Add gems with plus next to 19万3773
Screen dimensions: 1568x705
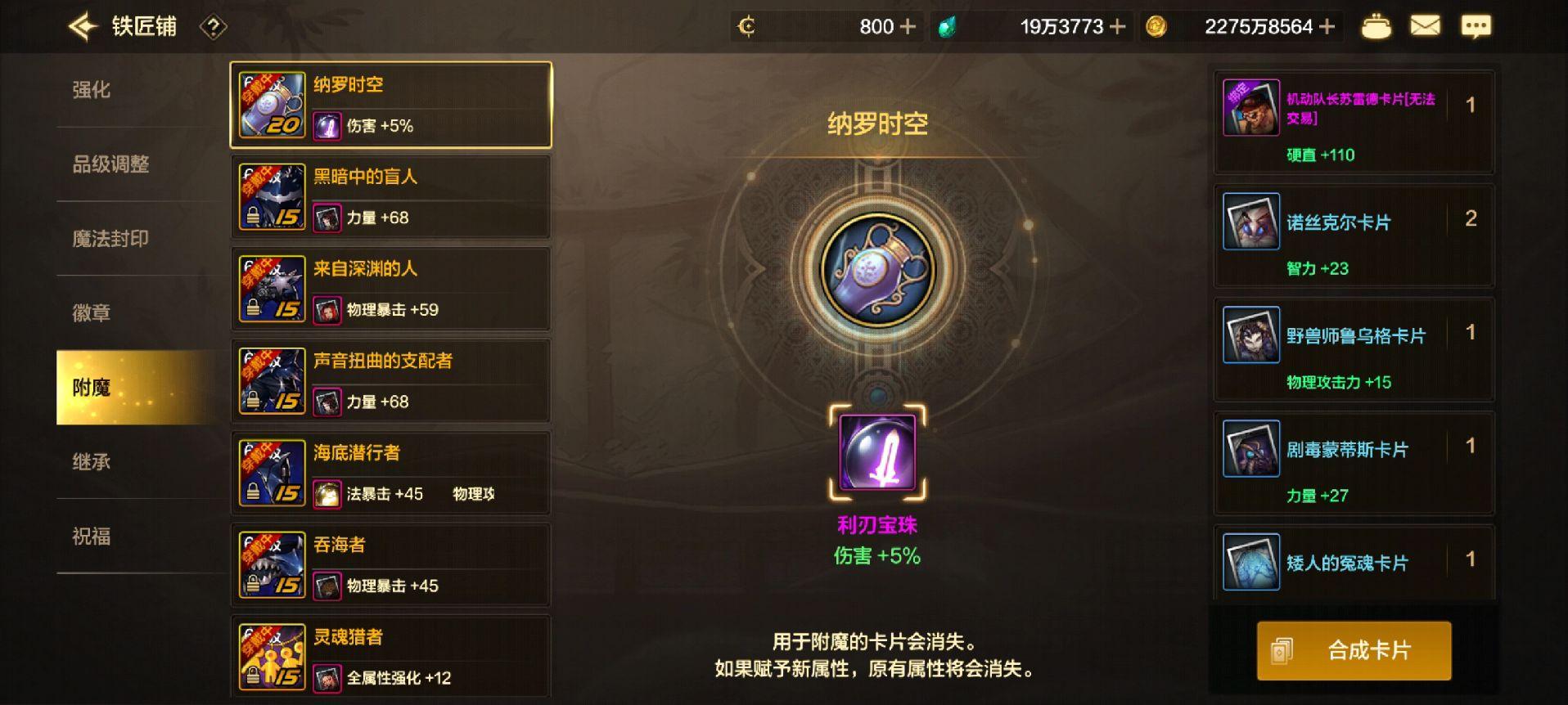(1117, 27)
